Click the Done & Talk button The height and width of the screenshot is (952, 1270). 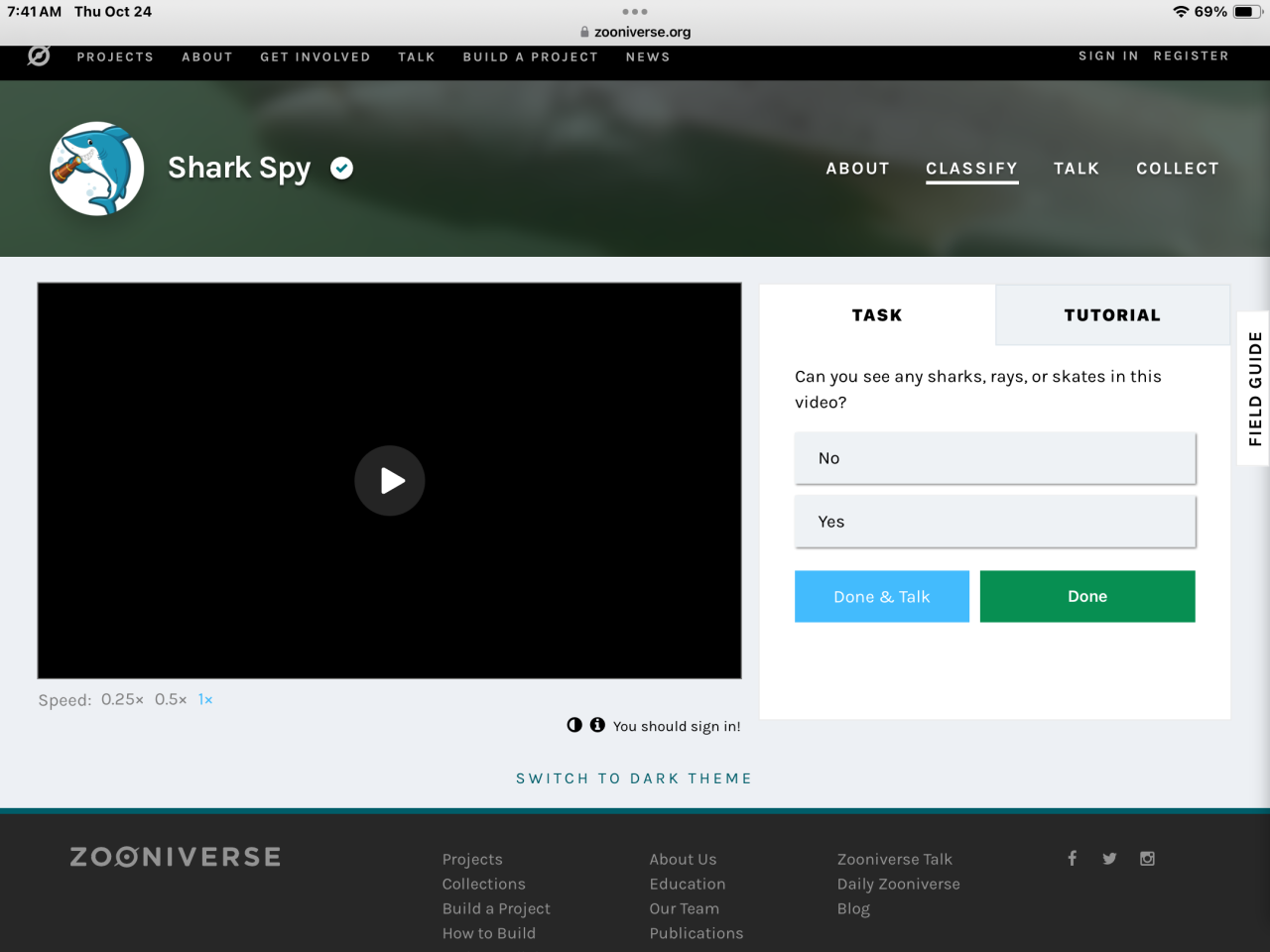click(x=882, y=596)
